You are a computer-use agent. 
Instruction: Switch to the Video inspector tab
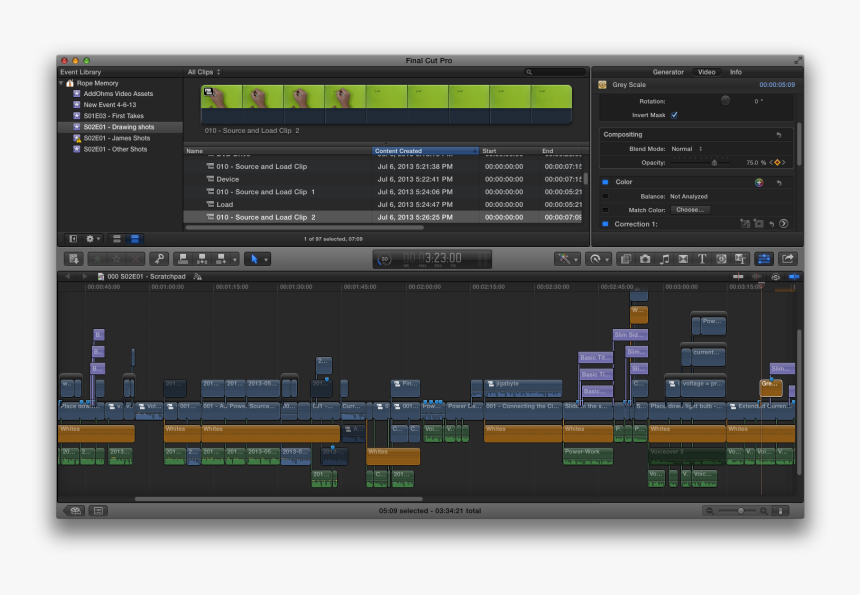click(706, 72)
